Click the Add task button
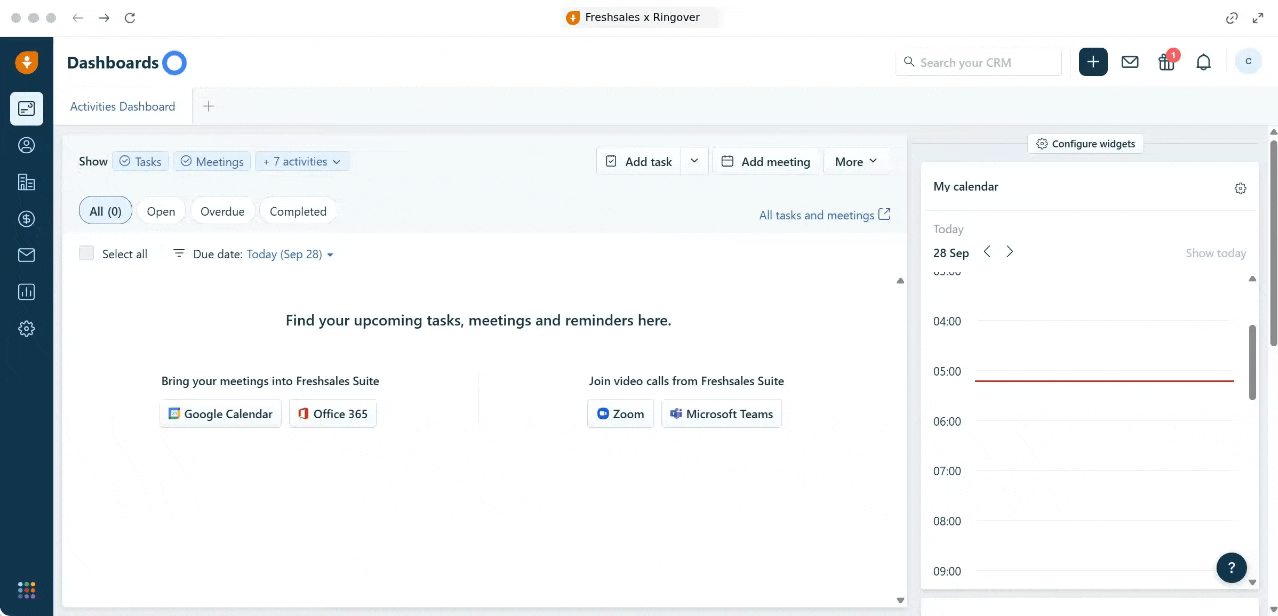1278x616 pixels. pyautogui.click(x=639, y=161)
